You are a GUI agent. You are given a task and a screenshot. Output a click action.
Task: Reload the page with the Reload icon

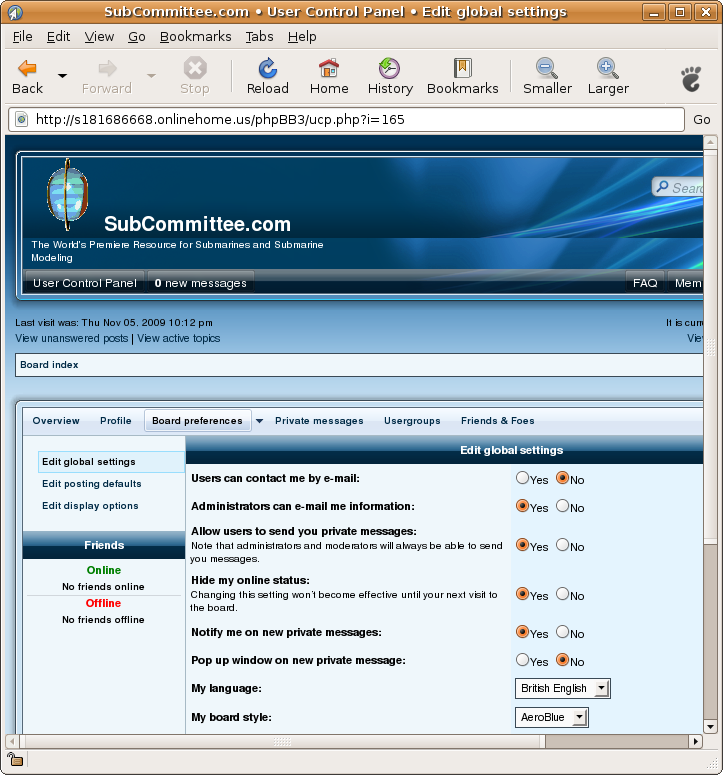[268, 68]
